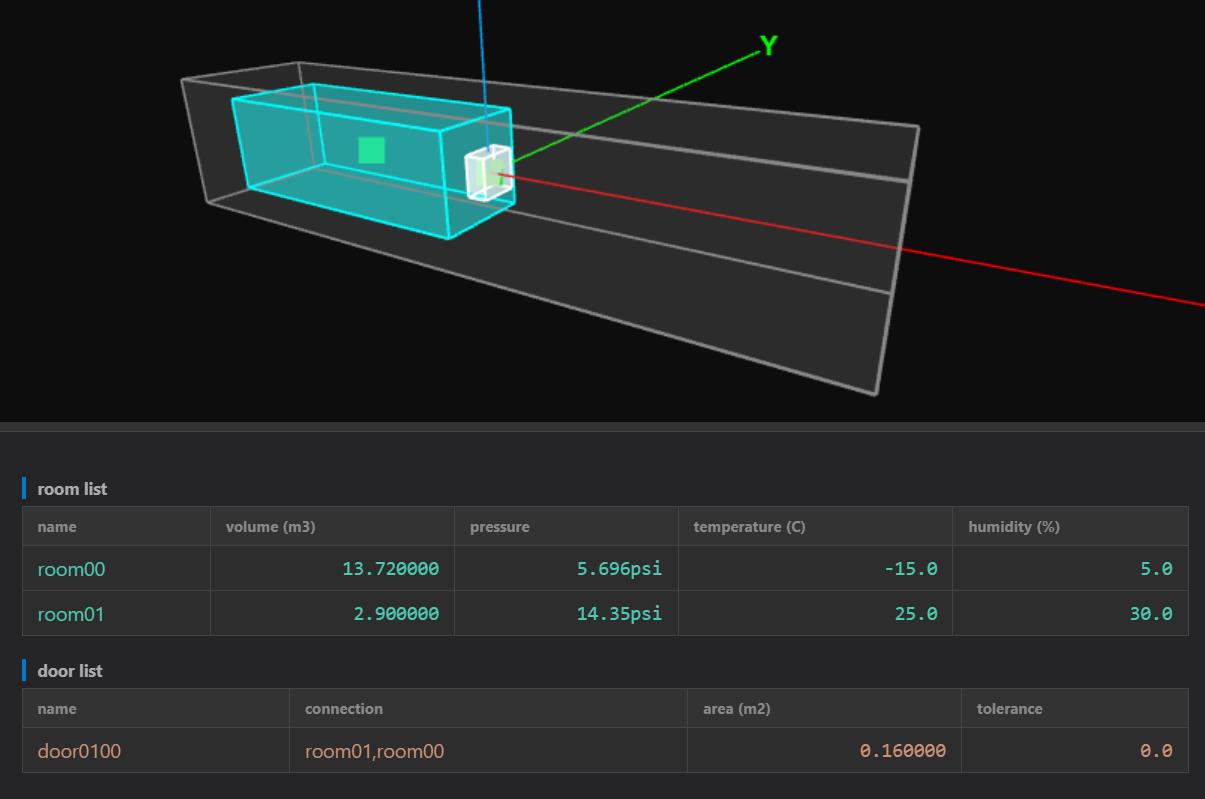Select room00's pressure value 5.696psi
This screenshot has width=1205, height=799.
point(619,569)
